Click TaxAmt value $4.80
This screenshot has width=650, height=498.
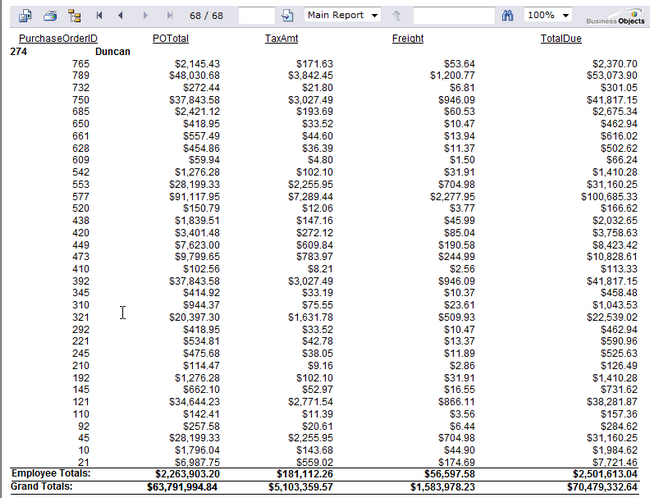320,160
